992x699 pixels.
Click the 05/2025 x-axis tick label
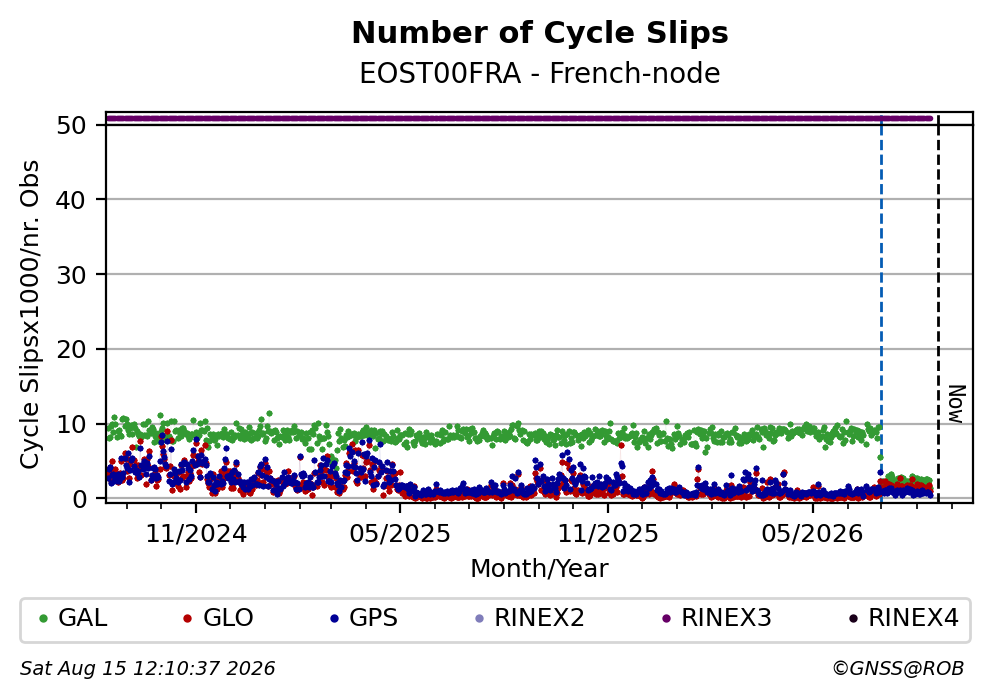coord(400,535)
